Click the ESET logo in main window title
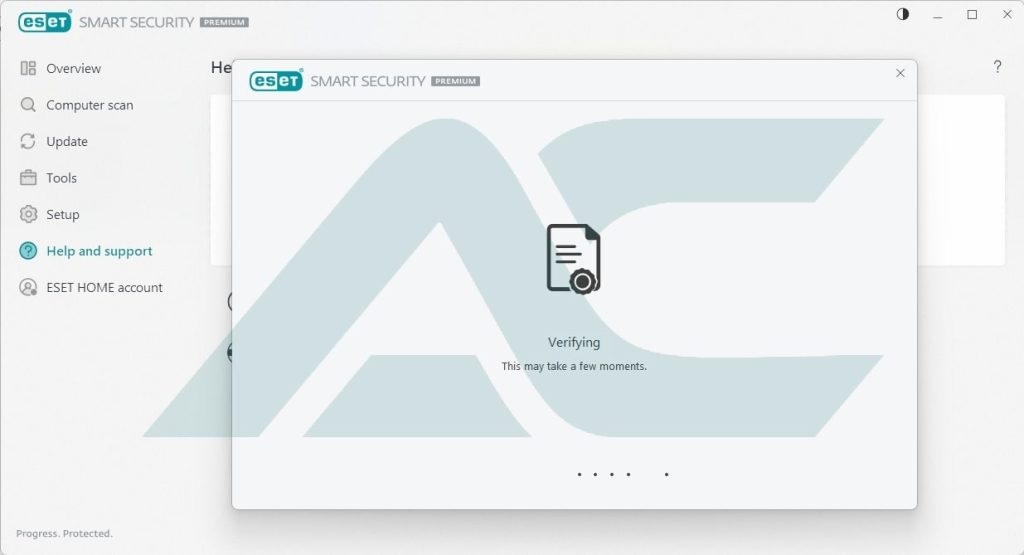The image size is (1024, 555). click(45, 22)
